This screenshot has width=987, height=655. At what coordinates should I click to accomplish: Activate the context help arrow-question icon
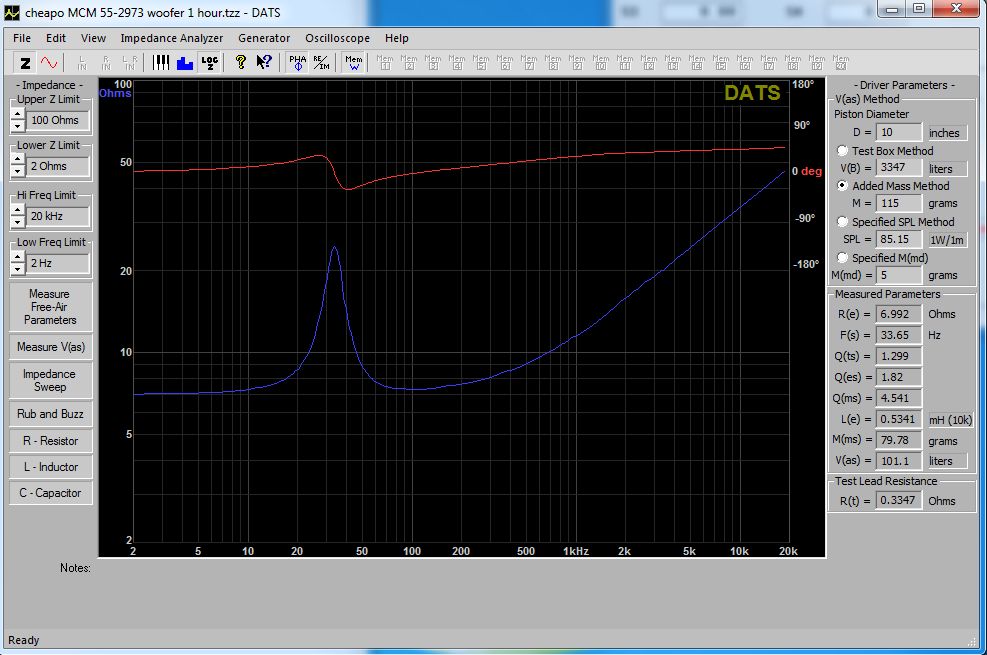pos(264,62)
